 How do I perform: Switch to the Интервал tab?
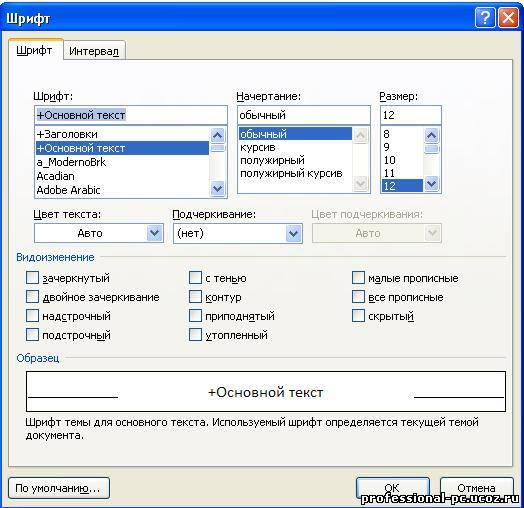(94, 51)
